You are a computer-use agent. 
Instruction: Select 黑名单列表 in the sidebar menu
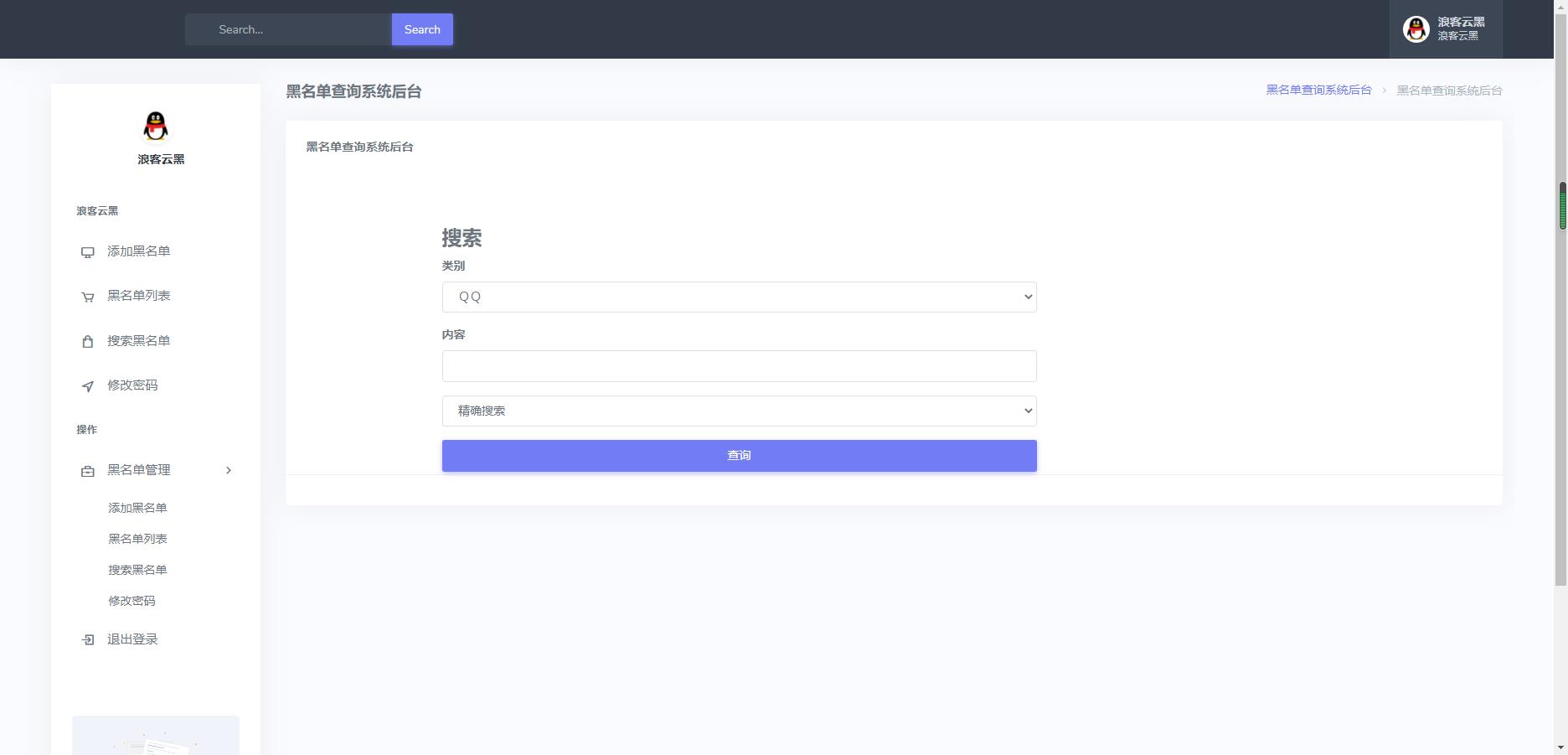138,296
